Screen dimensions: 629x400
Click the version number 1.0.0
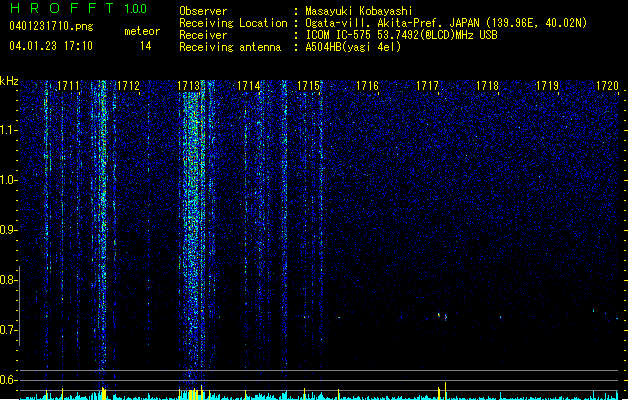coord(135,9)
